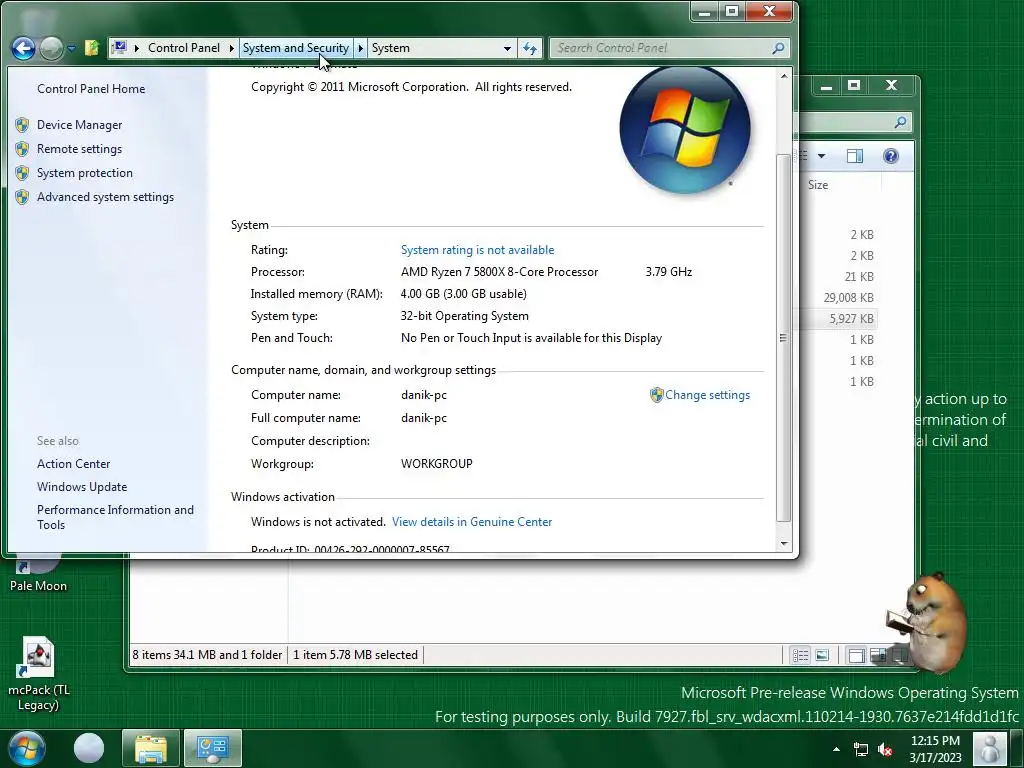Click the round grey taskbar icon beside Start
This screenshot has width=1024, height=768.
pos(89,748)
